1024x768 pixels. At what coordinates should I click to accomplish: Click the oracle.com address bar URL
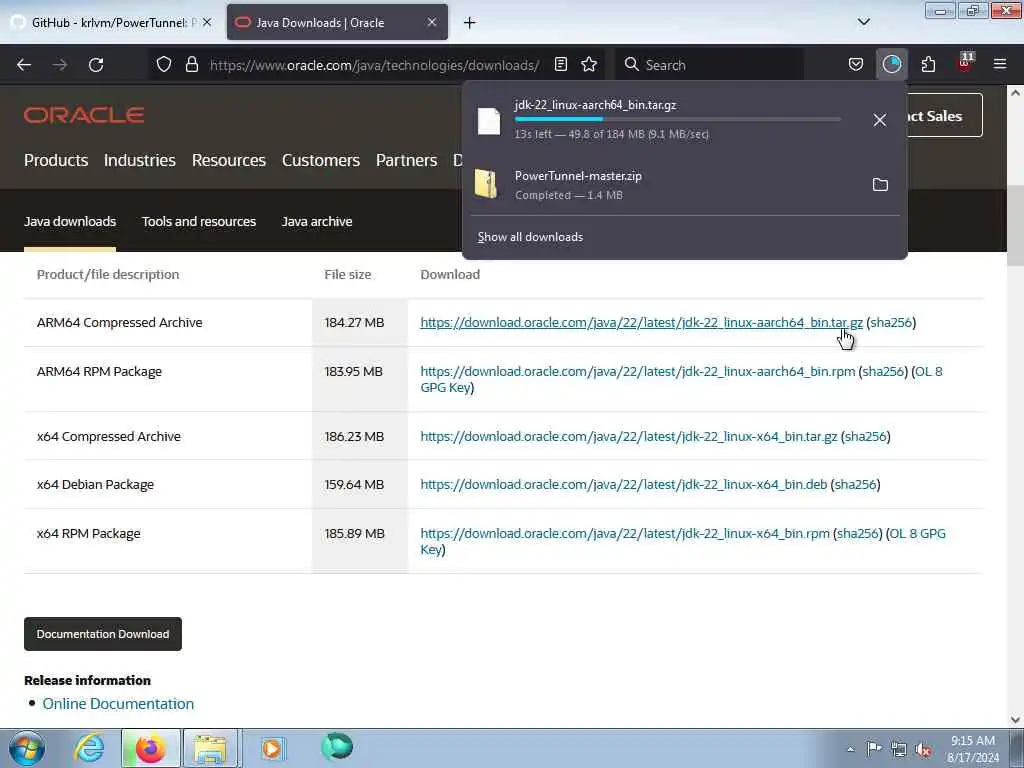374,65
